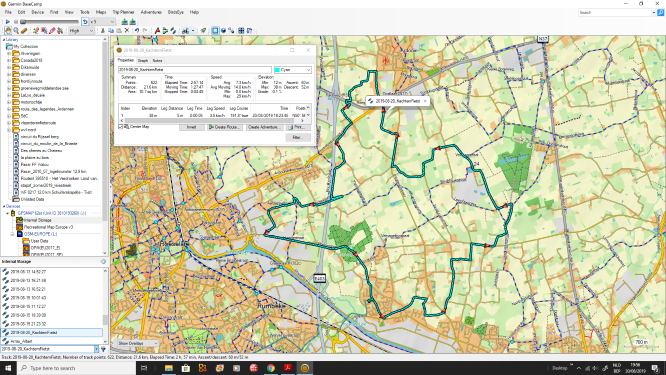Click the Filter button in track dialog
This screenshot has width=666, height=375.
297,137
